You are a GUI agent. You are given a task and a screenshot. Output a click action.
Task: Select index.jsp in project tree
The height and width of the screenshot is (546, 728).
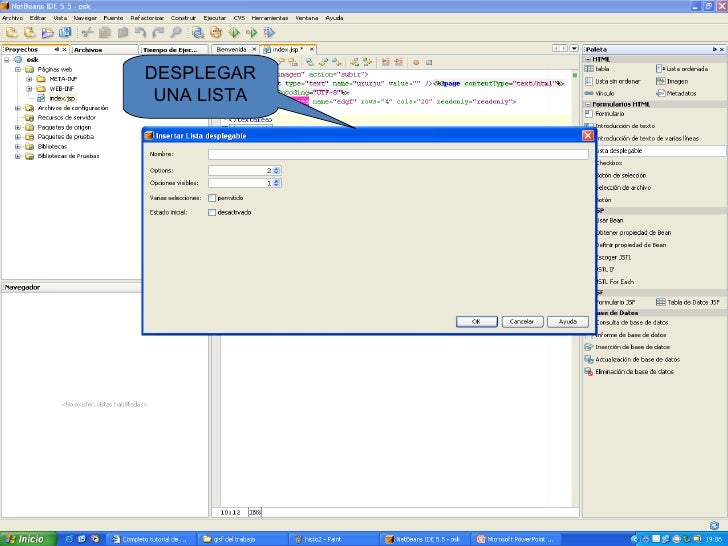62,98
